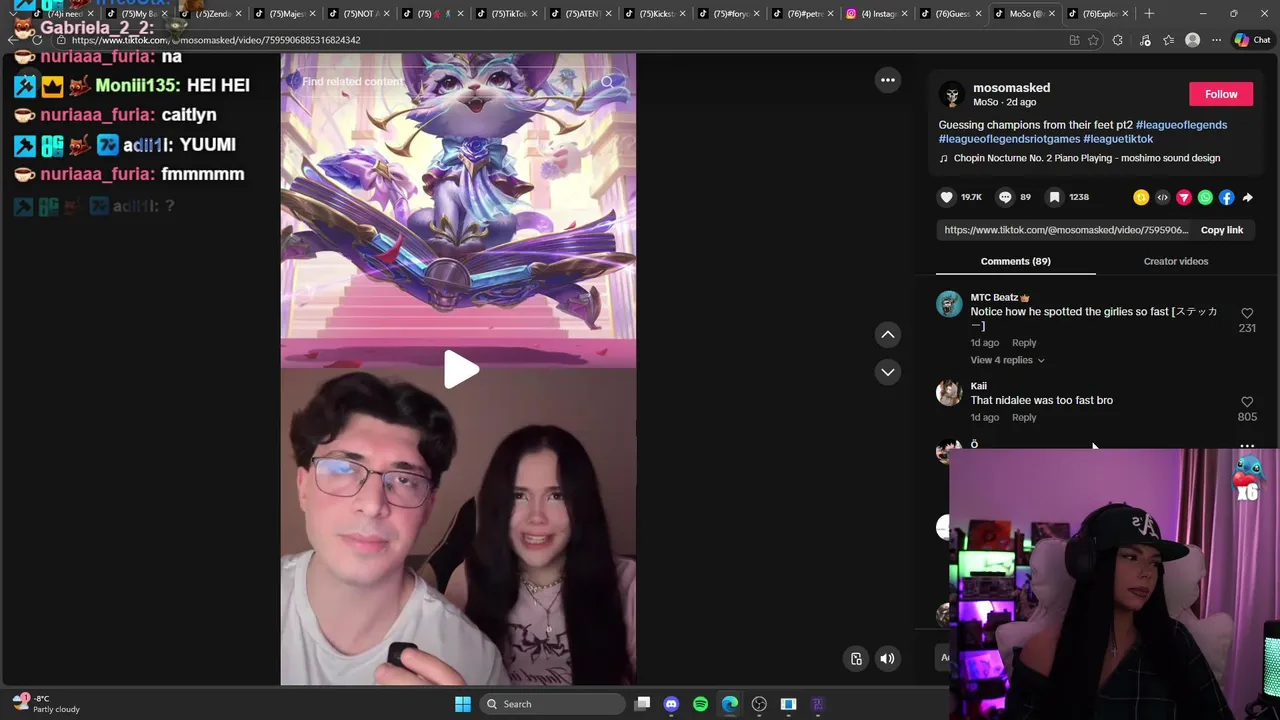1280x720 pixels.
Task: Open MTC Beatz commenter avatar
Action: (949, 304)
